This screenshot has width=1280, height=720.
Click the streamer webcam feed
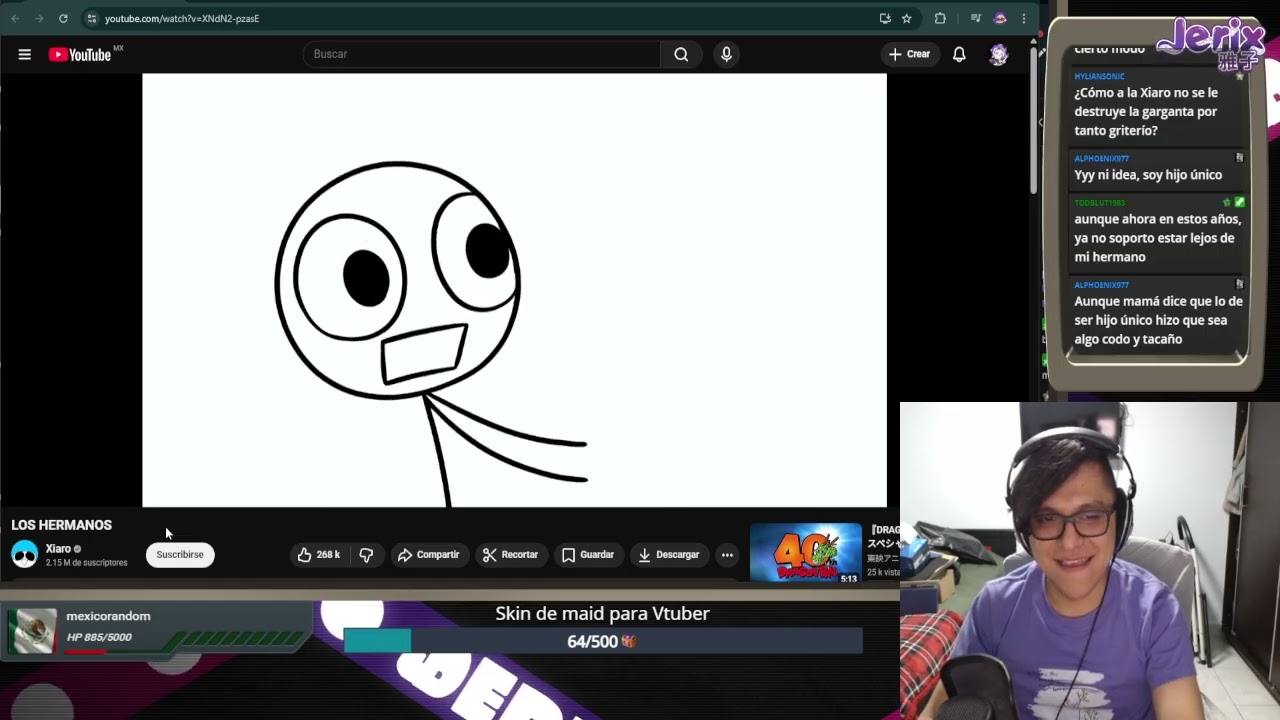[x=1090, y=561]
